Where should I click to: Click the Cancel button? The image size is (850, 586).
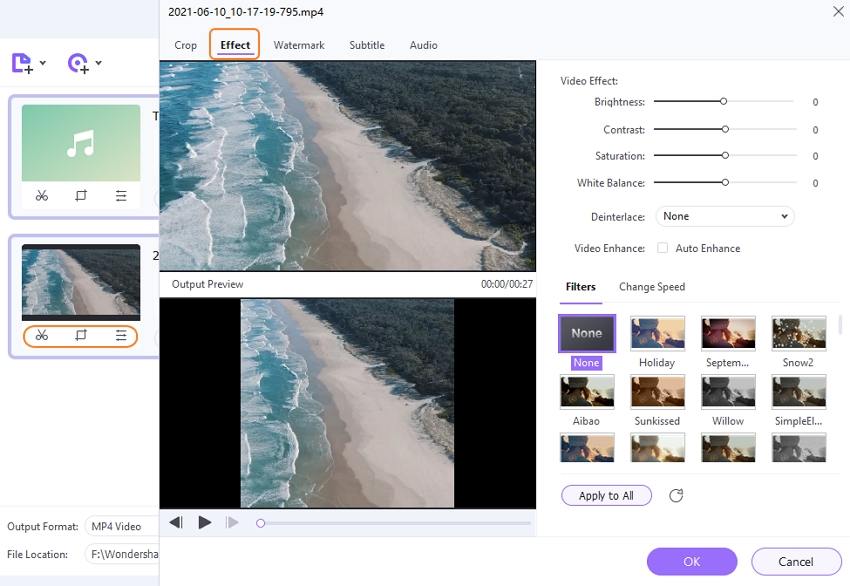click(x=796, y=562)
